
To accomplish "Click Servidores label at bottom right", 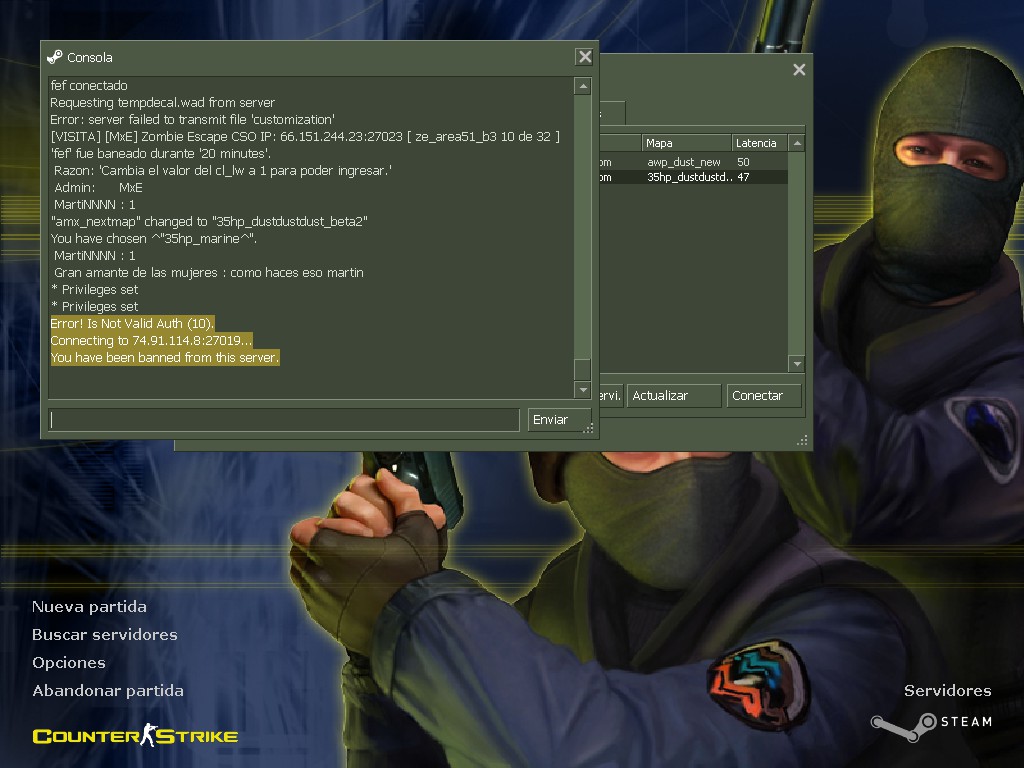I will click(948, 691).
